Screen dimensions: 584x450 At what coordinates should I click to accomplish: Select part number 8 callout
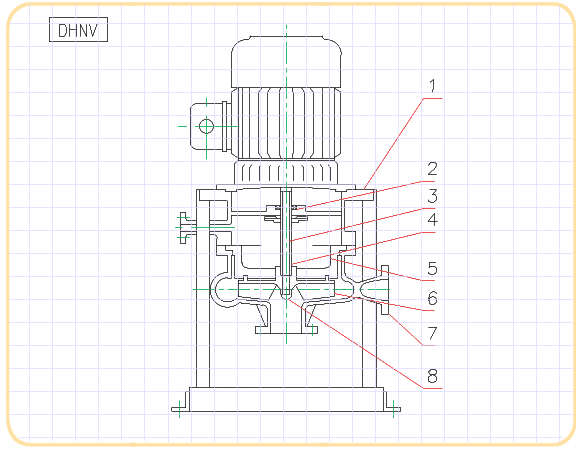[x=432, y=376]
